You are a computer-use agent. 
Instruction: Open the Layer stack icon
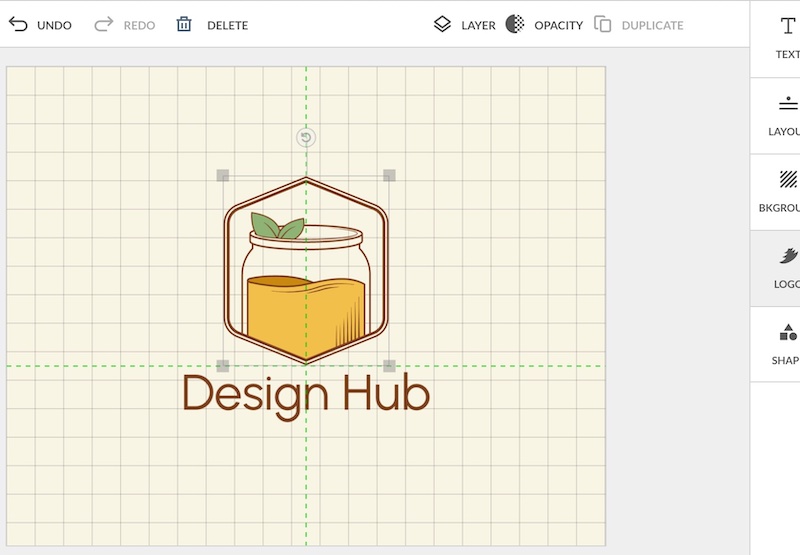pyautogui.click(x=442, y=24)
